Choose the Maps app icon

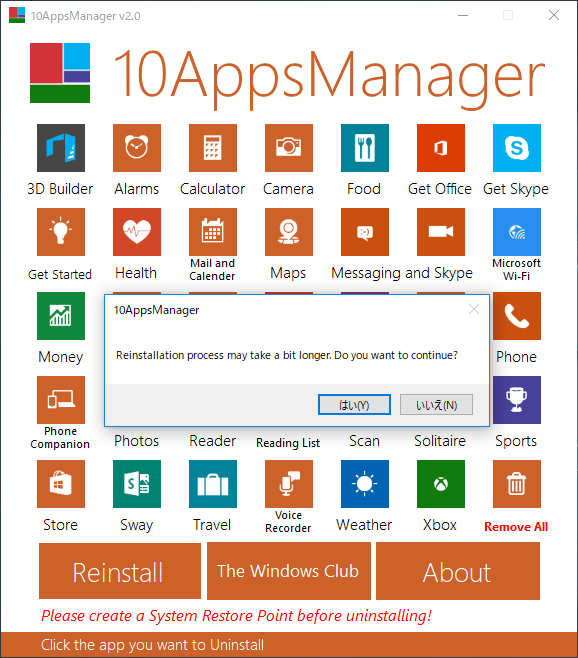point(289,232)
